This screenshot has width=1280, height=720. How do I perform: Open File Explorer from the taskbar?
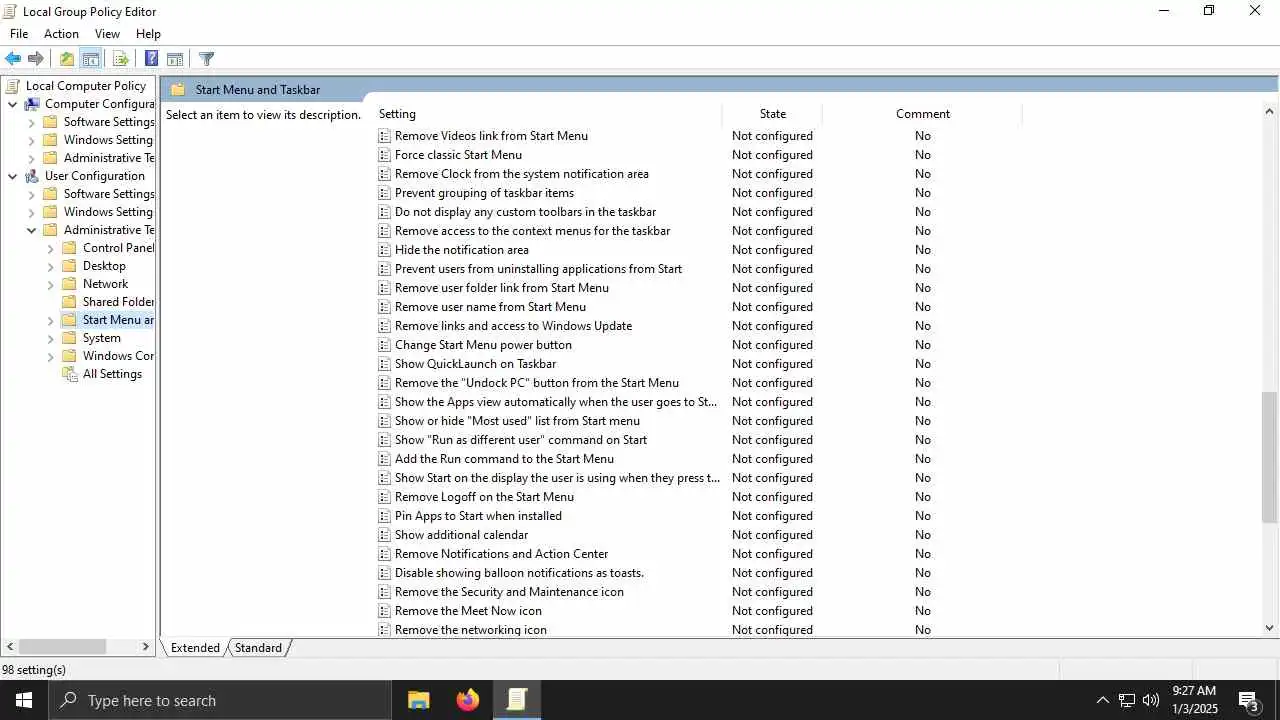click(419, 700)
